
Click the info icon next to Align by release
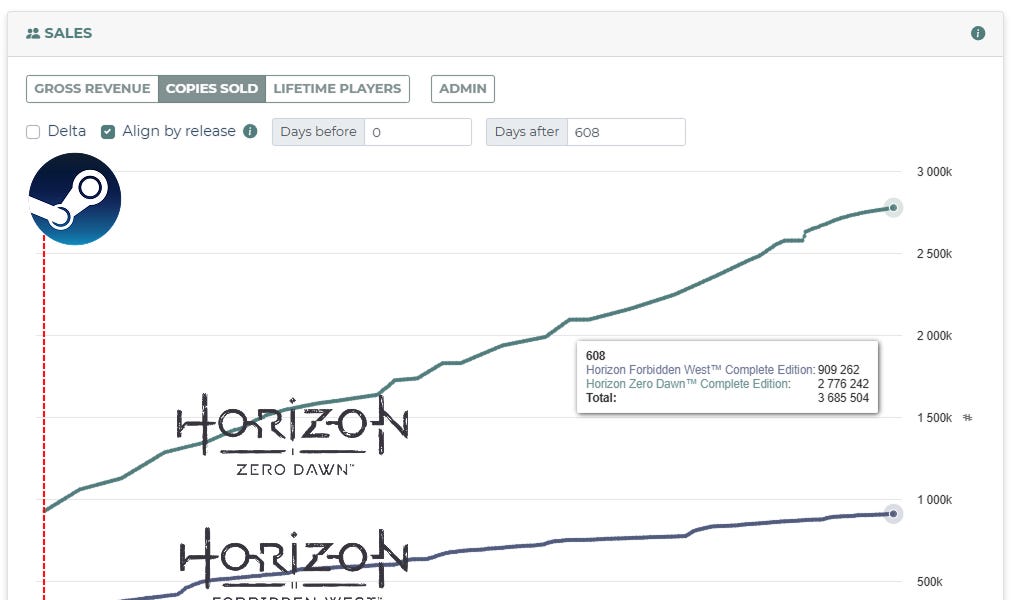250,131
